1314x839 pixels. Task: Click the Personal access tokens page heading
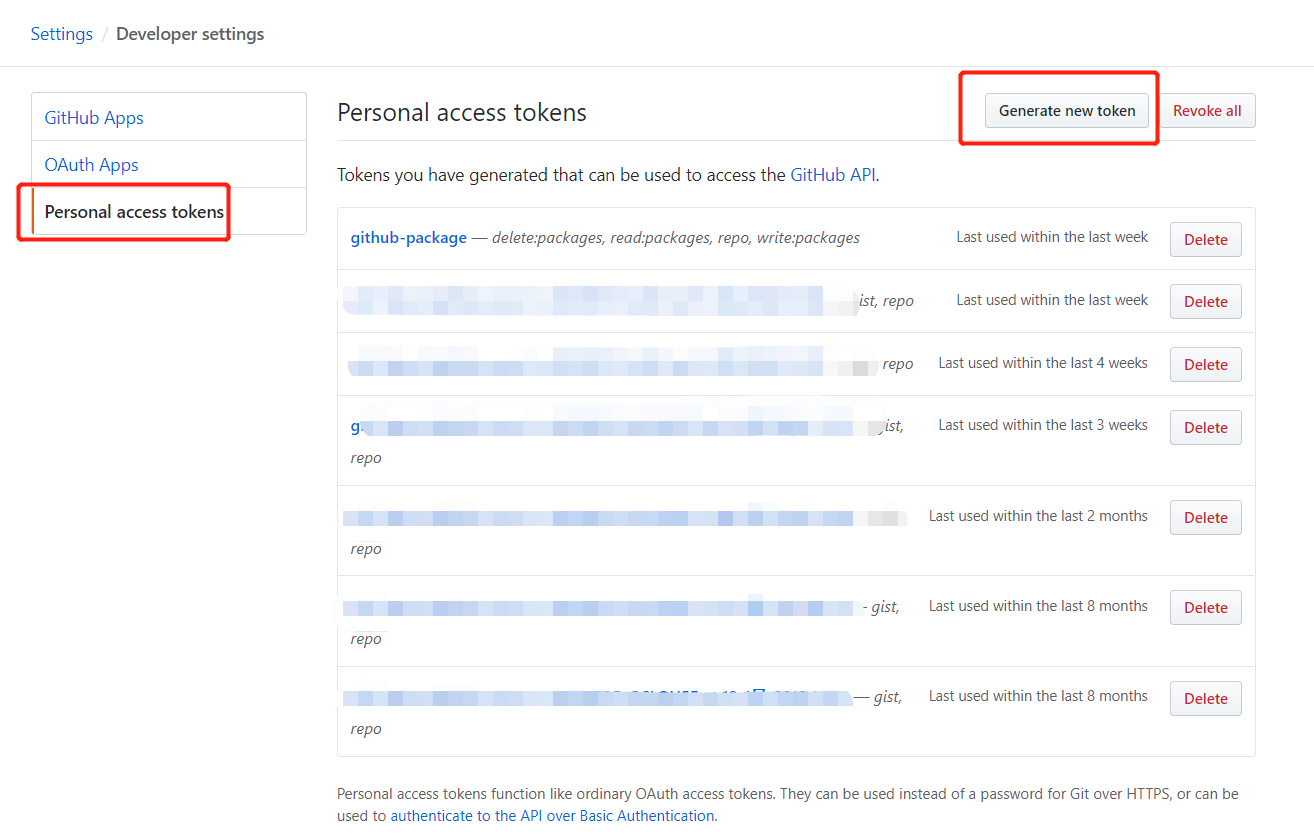point(462,113)
